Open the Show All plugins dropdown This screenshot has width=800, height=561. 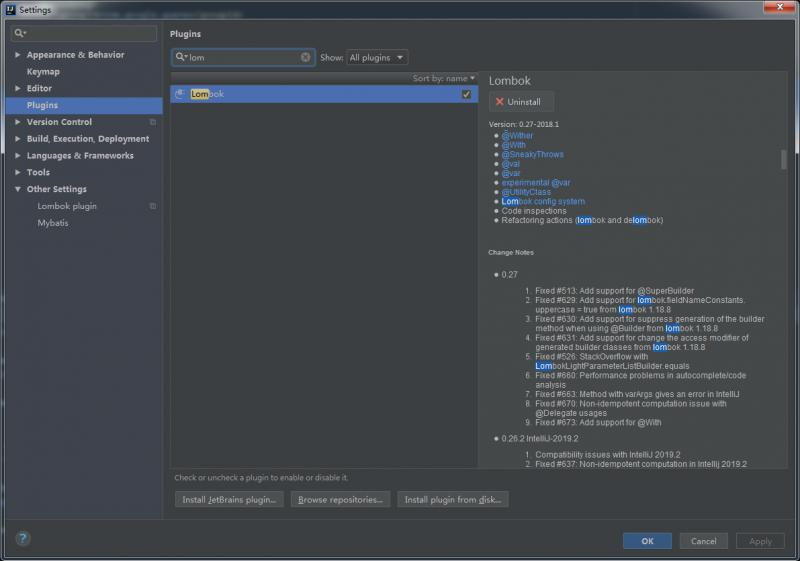tap(377, 58)
